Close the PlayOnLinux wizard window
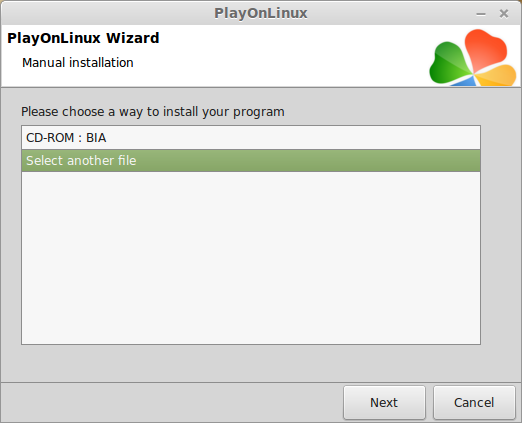This screenshot has height=423, width=522. click(504, 14)
